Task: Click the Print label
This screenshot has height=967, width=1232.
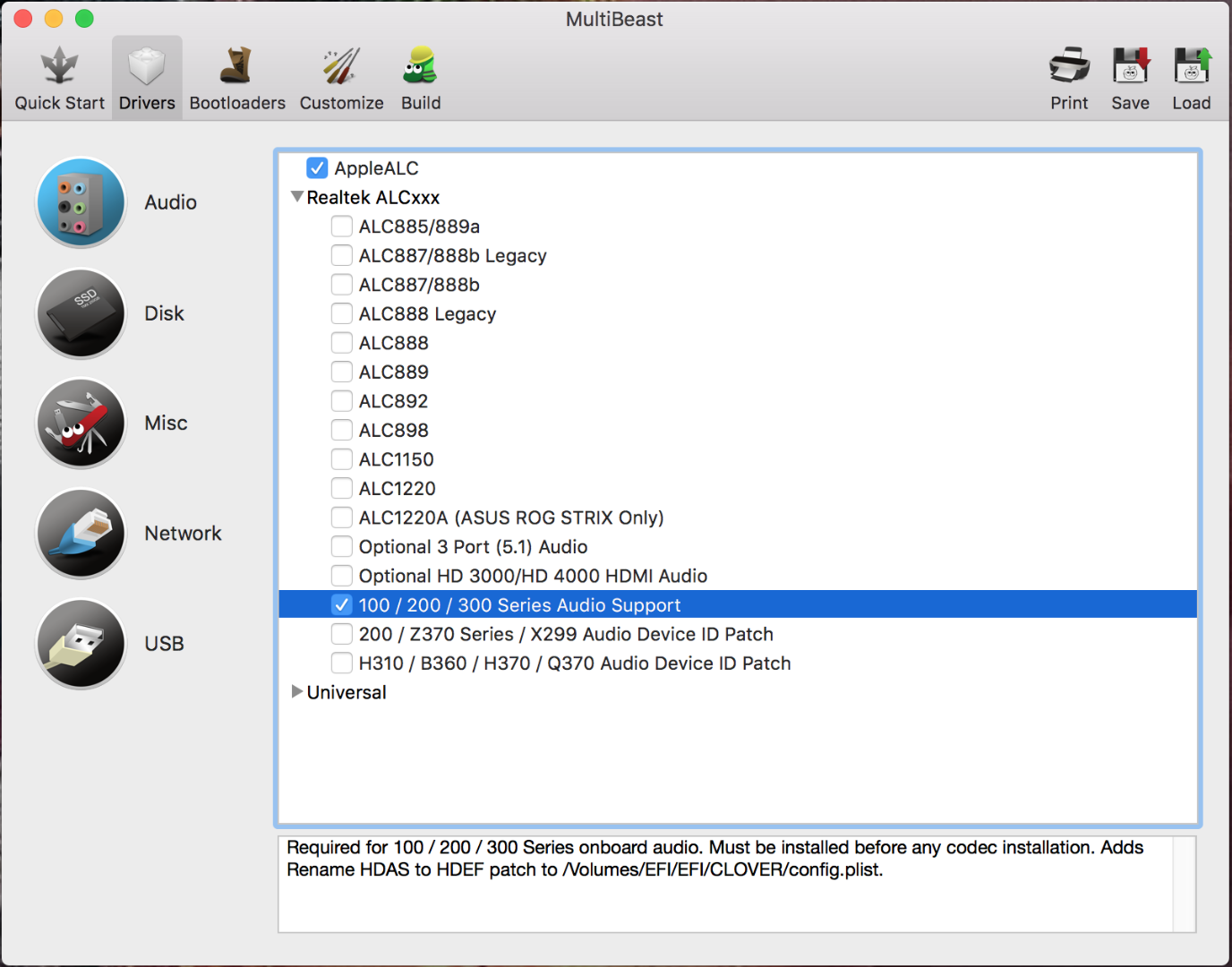Action: 1069,103
